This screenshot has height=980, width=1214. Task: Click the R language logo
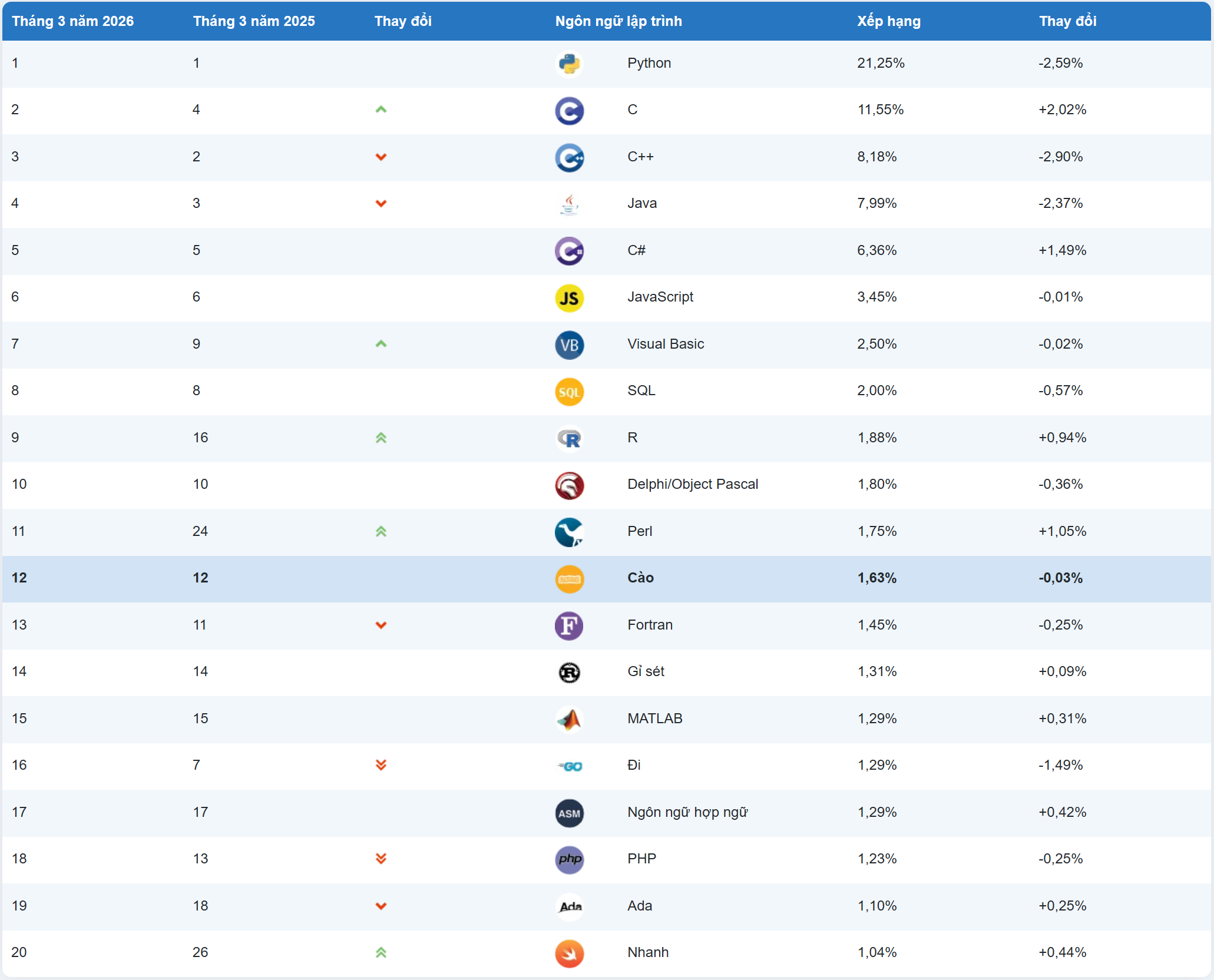[569, 438]
